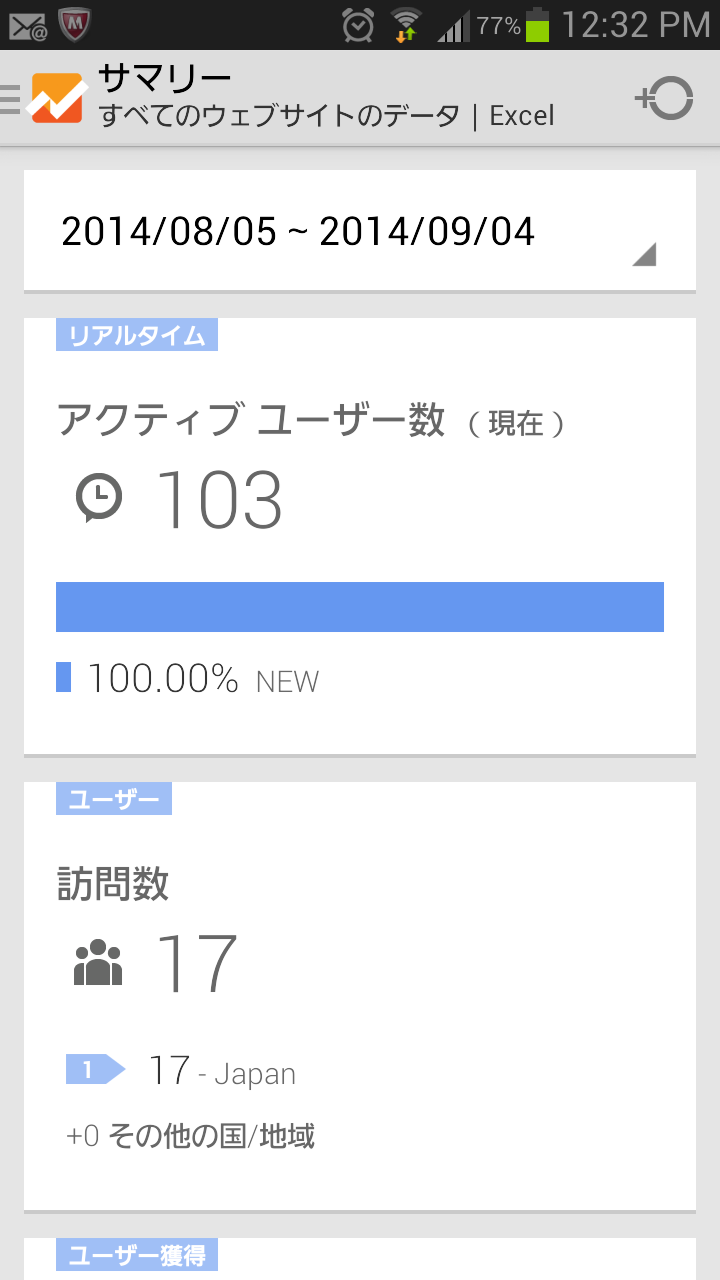Screen dimensions: 720x1280
Task: Tap the blue rank 1 arrow badge
Action: 95,1070
